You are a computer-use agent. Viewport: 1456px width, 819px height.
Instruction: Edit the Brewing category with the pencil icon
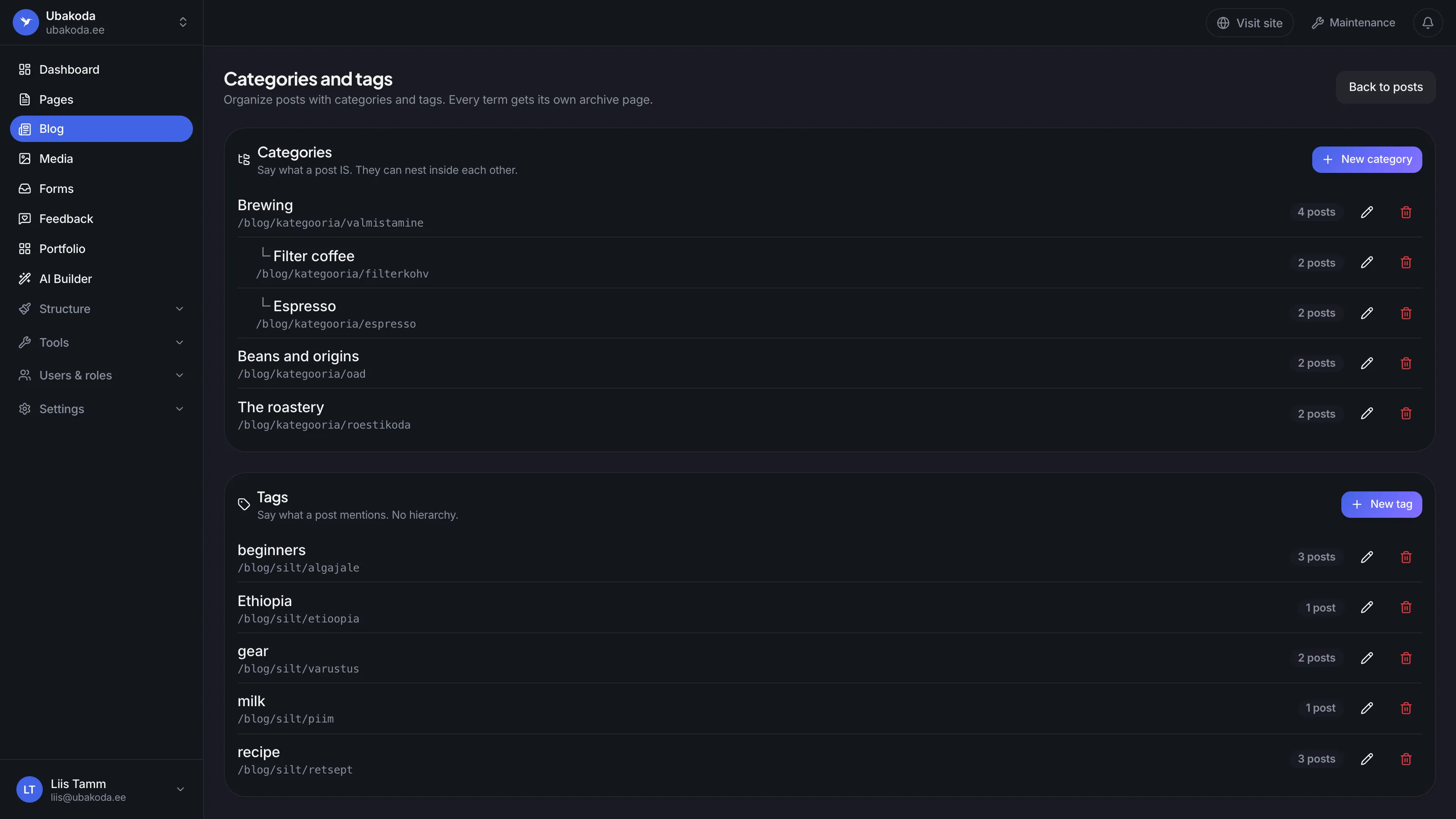(x=1367, y=212)
